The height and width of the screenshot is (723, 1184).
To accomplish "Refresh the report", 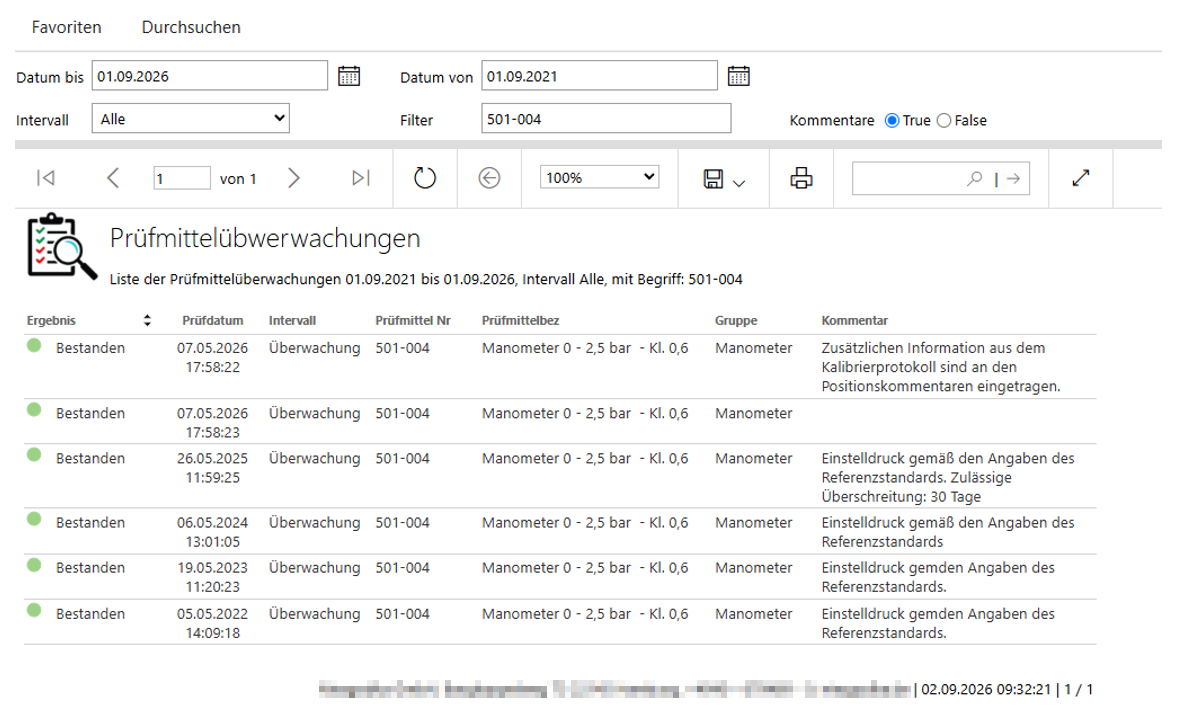I will tap(425, 178).
